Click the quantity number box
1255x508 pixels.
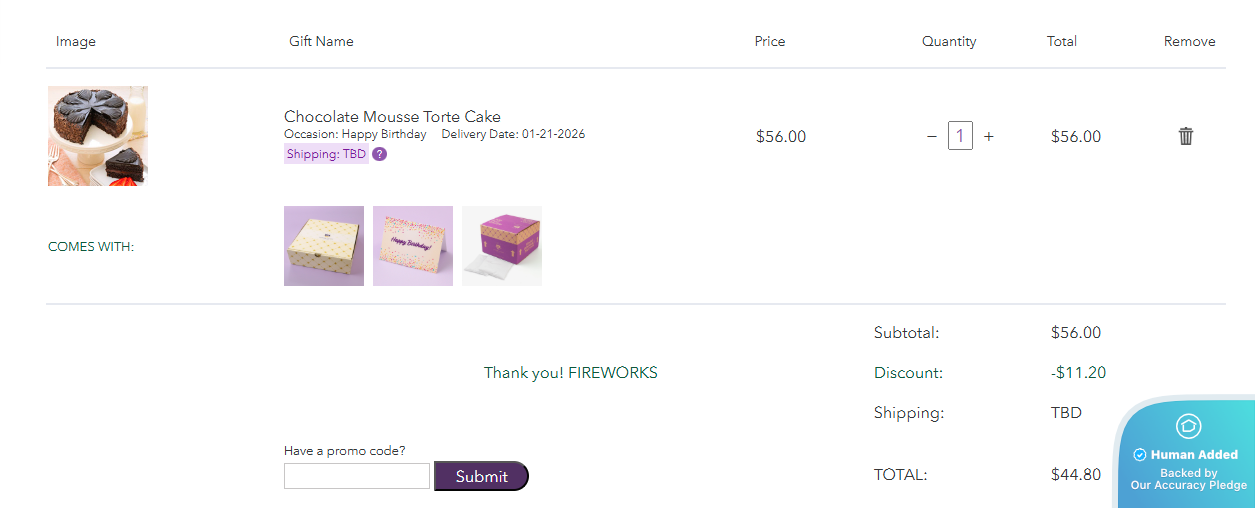(960, 136)
